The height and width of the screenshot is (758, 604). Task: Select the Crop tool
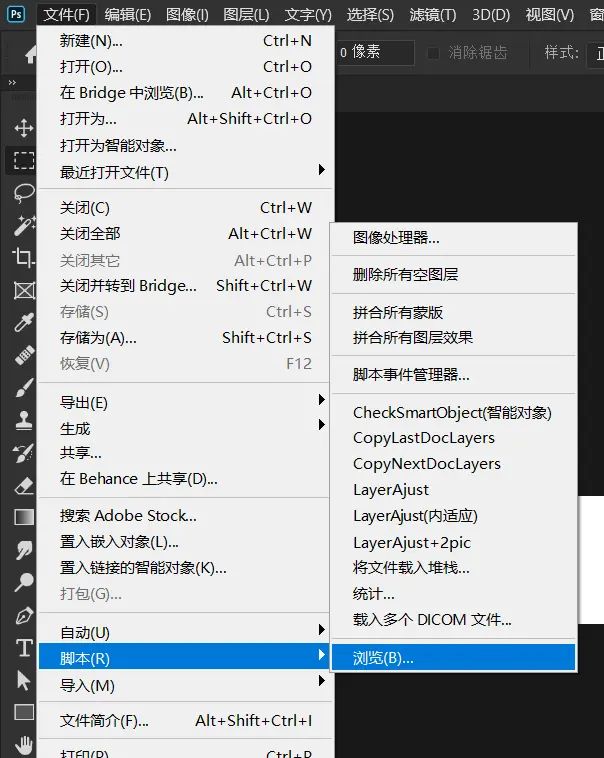tap(24, 258)
